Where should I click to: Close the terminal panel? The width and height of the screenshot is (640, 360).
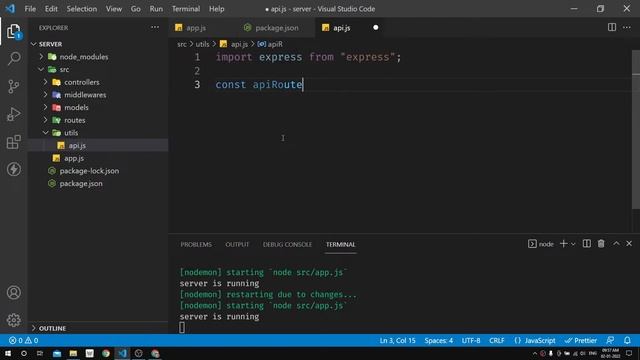pos(629,244)
